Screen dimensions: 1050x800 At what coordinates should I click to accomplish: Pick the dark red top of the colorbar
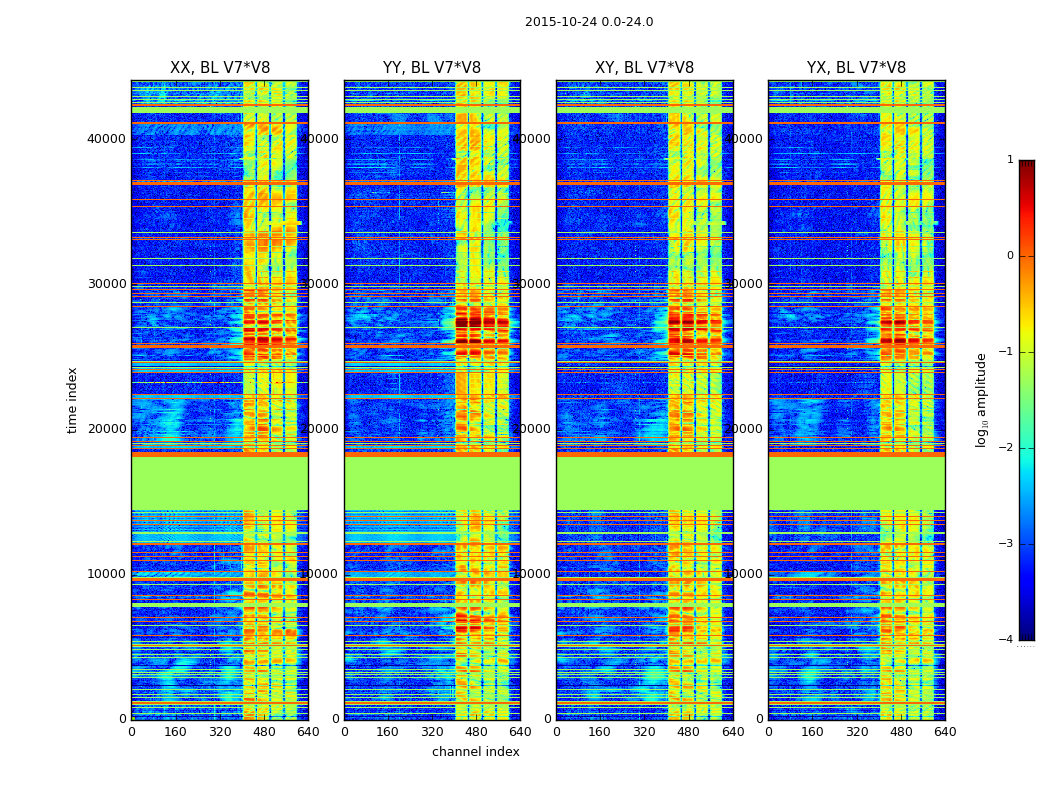tap(1026, 166)
